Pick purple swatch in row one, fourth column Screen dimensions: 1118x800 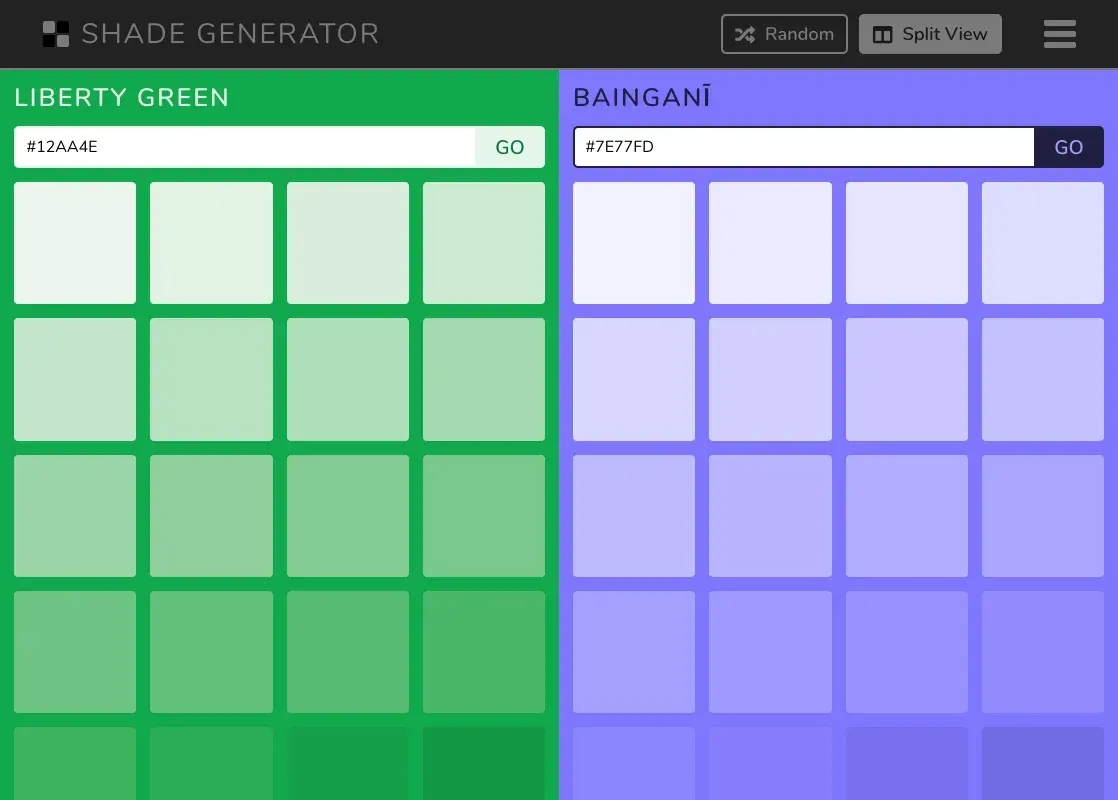tap(1043, 243)
